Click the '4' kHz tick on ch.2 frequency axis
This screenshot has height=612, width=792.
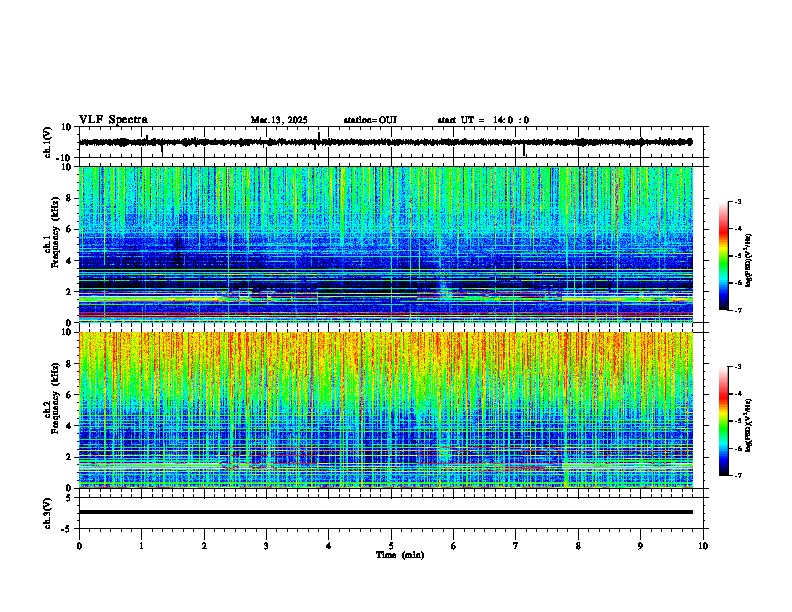click(69, 426)
